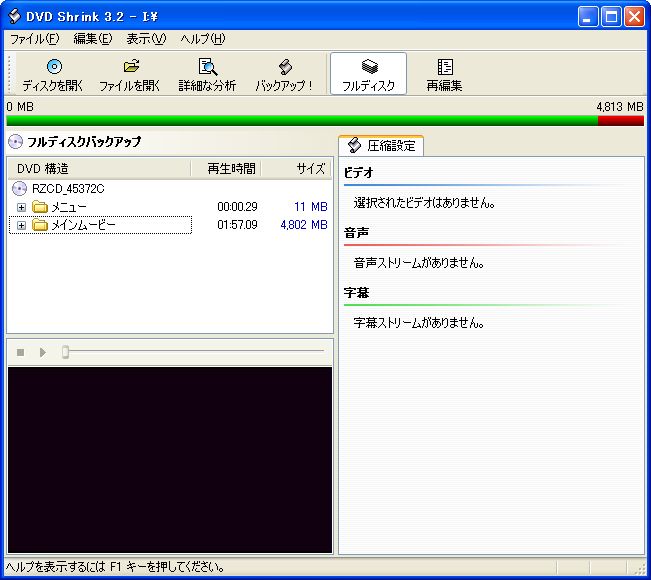Select フルディスク (Full Disc) mode

click(x=368, y=74)
